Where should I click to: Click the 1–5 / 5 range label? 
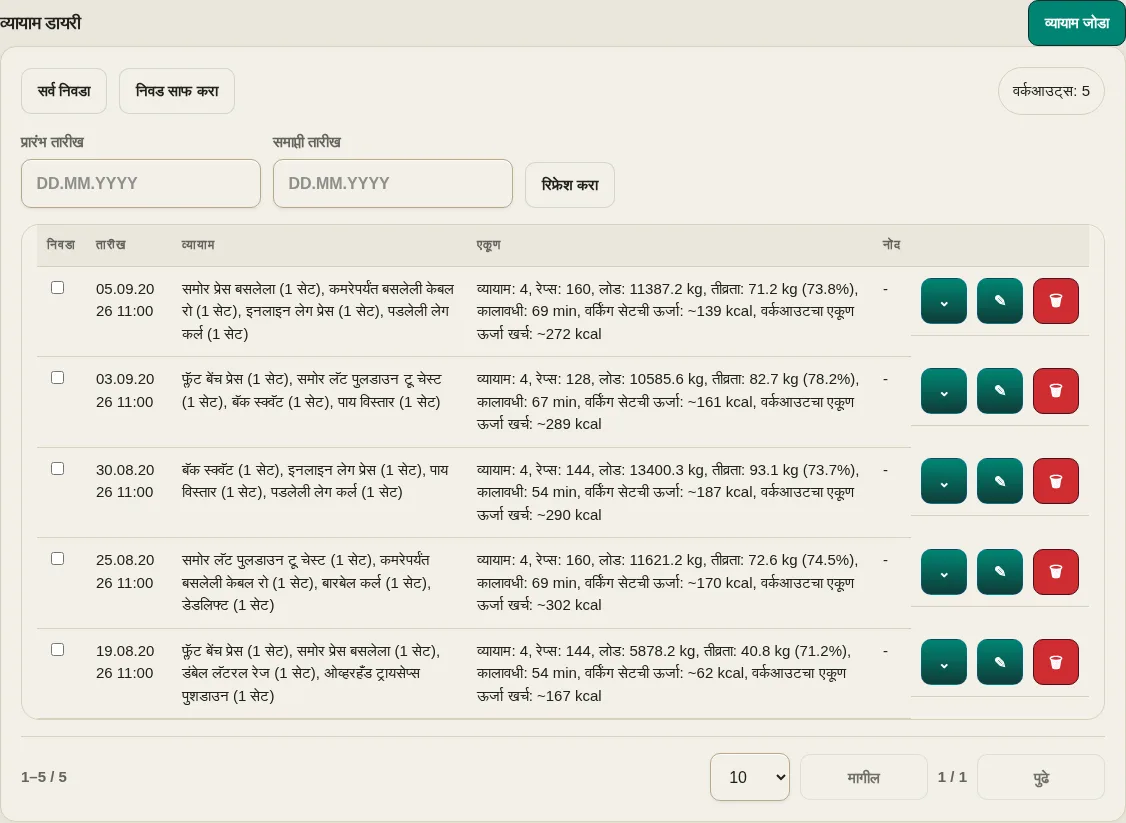(44, 777)
